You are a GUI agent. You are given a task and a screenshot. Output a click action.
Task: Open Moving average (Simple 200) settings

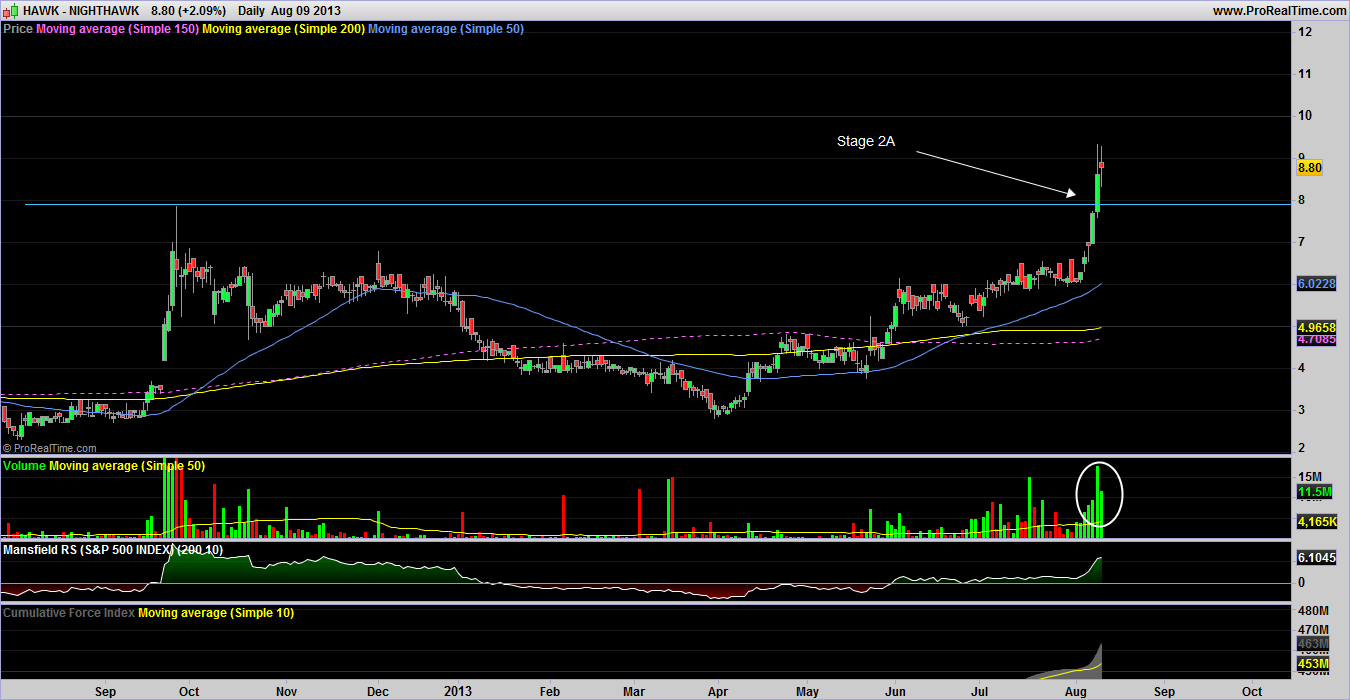click(283, 29)
